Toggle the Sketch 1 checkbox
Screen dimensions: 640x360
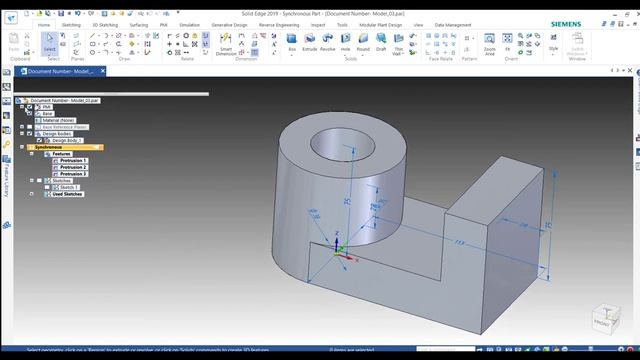[x=47, y=187]
